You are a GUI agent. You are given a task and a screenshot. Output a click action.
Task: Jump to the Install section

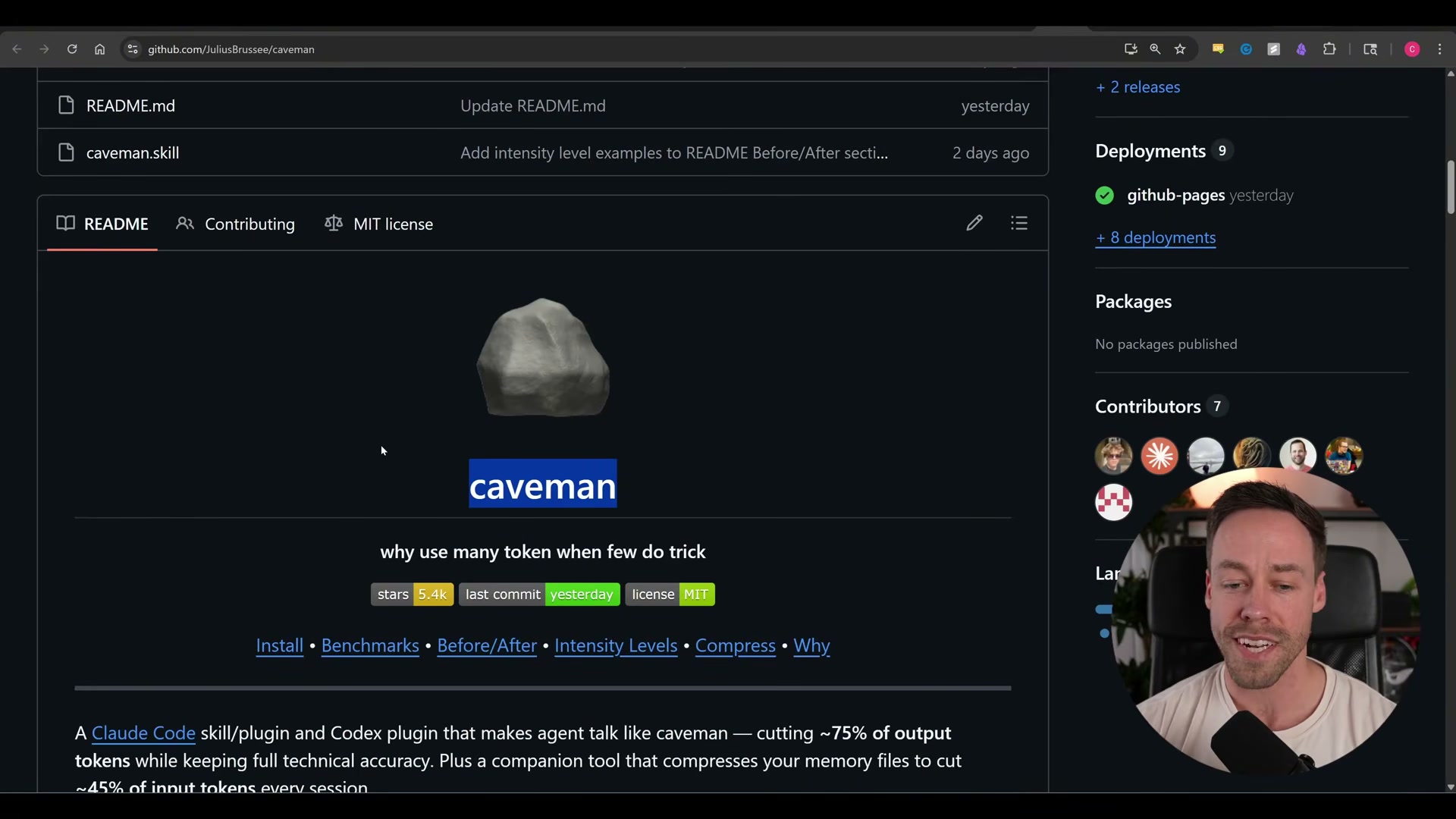(x=280, y=645)
